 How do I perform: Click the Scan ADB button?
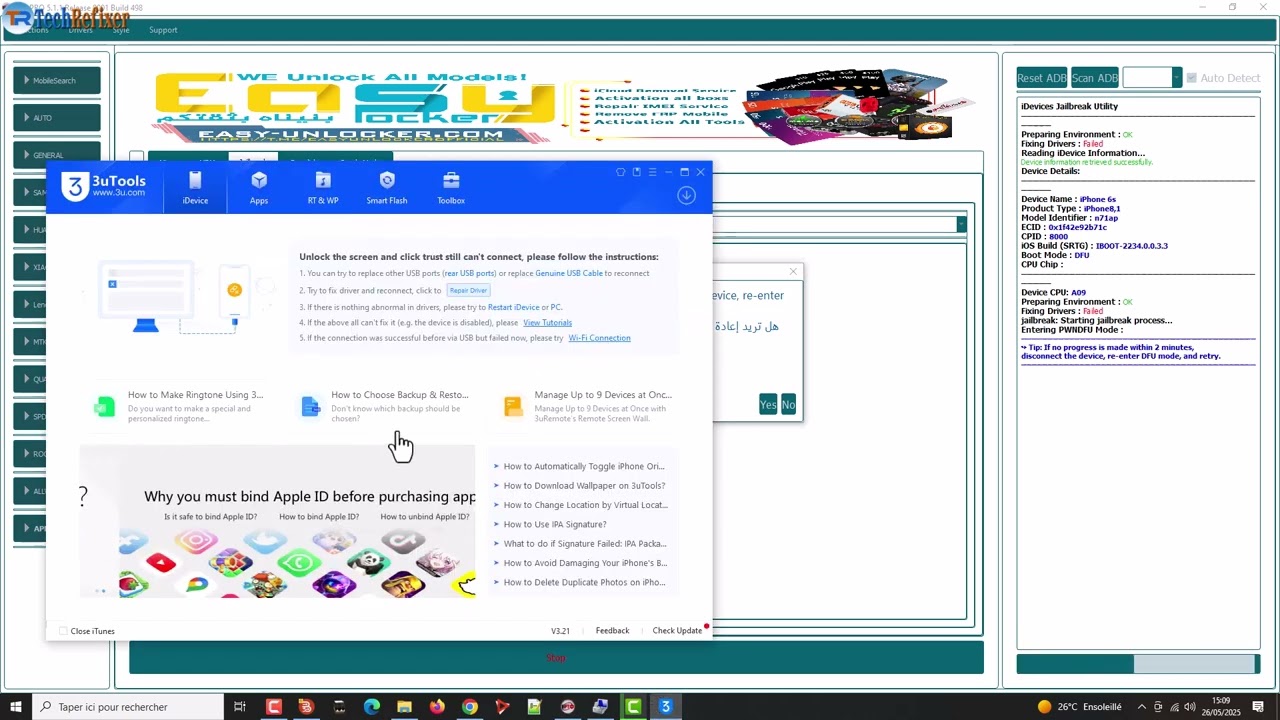(1095, 78)
